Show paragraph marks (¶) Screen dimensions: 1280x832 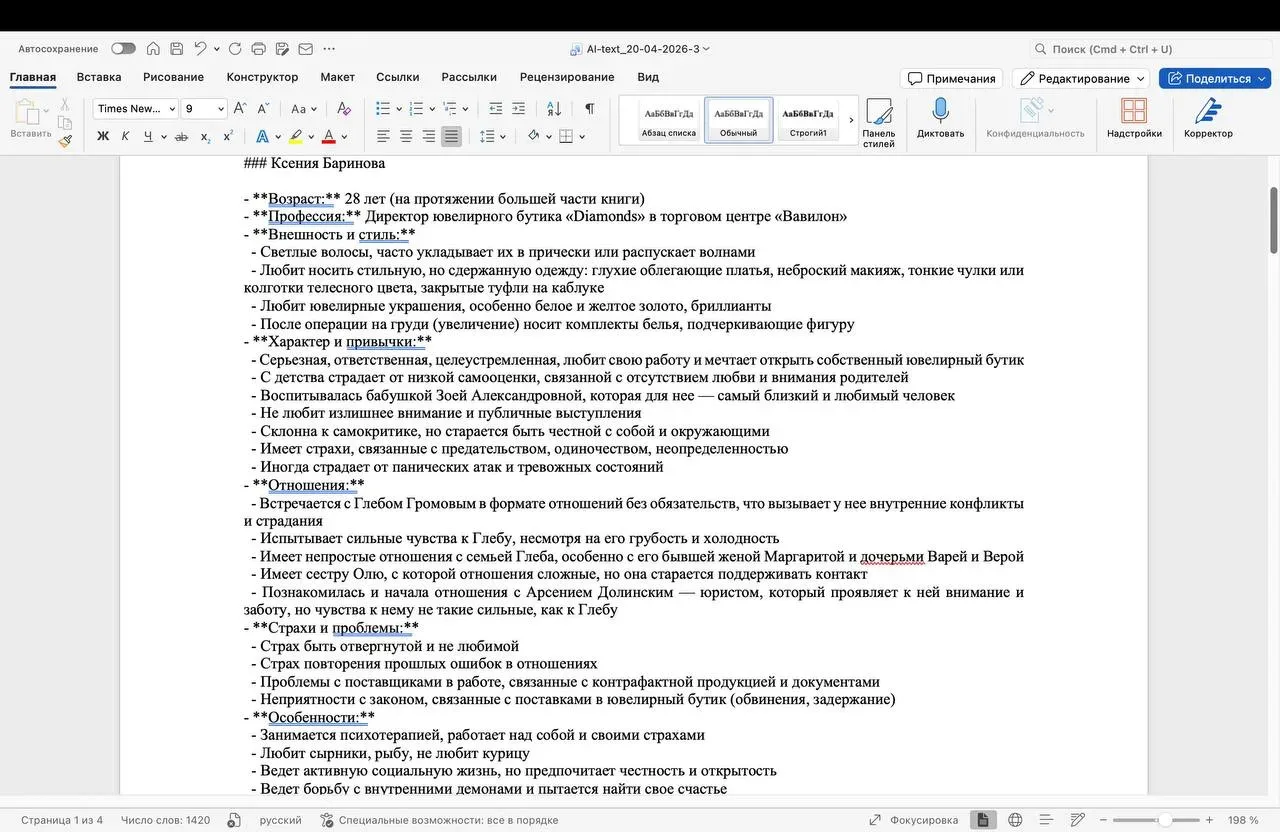589,109
